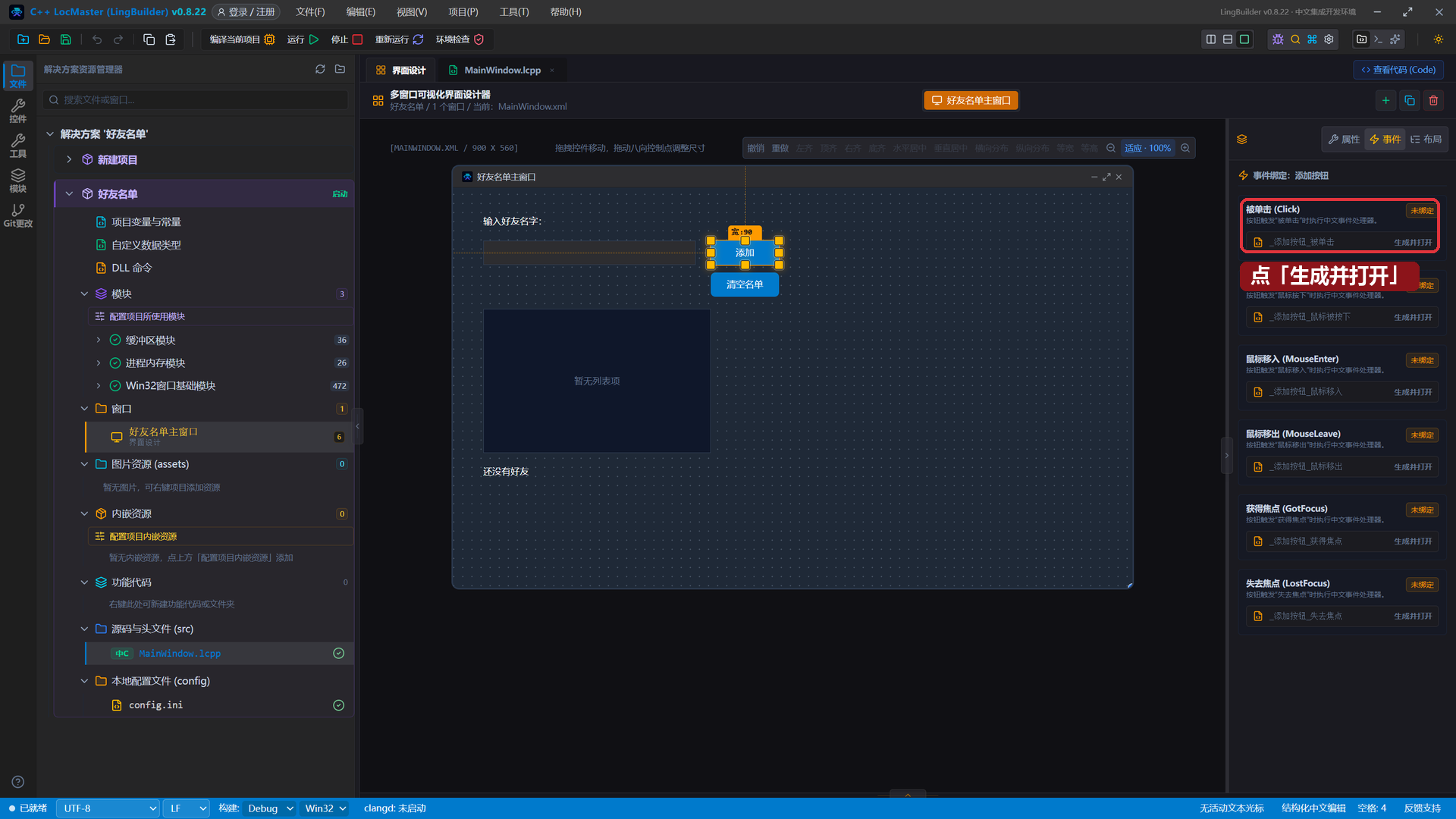Collapse the 好友名单 project node
The height and width of the screenshot is (819, 1456).
pyautogui.click(x=69, y=194)
